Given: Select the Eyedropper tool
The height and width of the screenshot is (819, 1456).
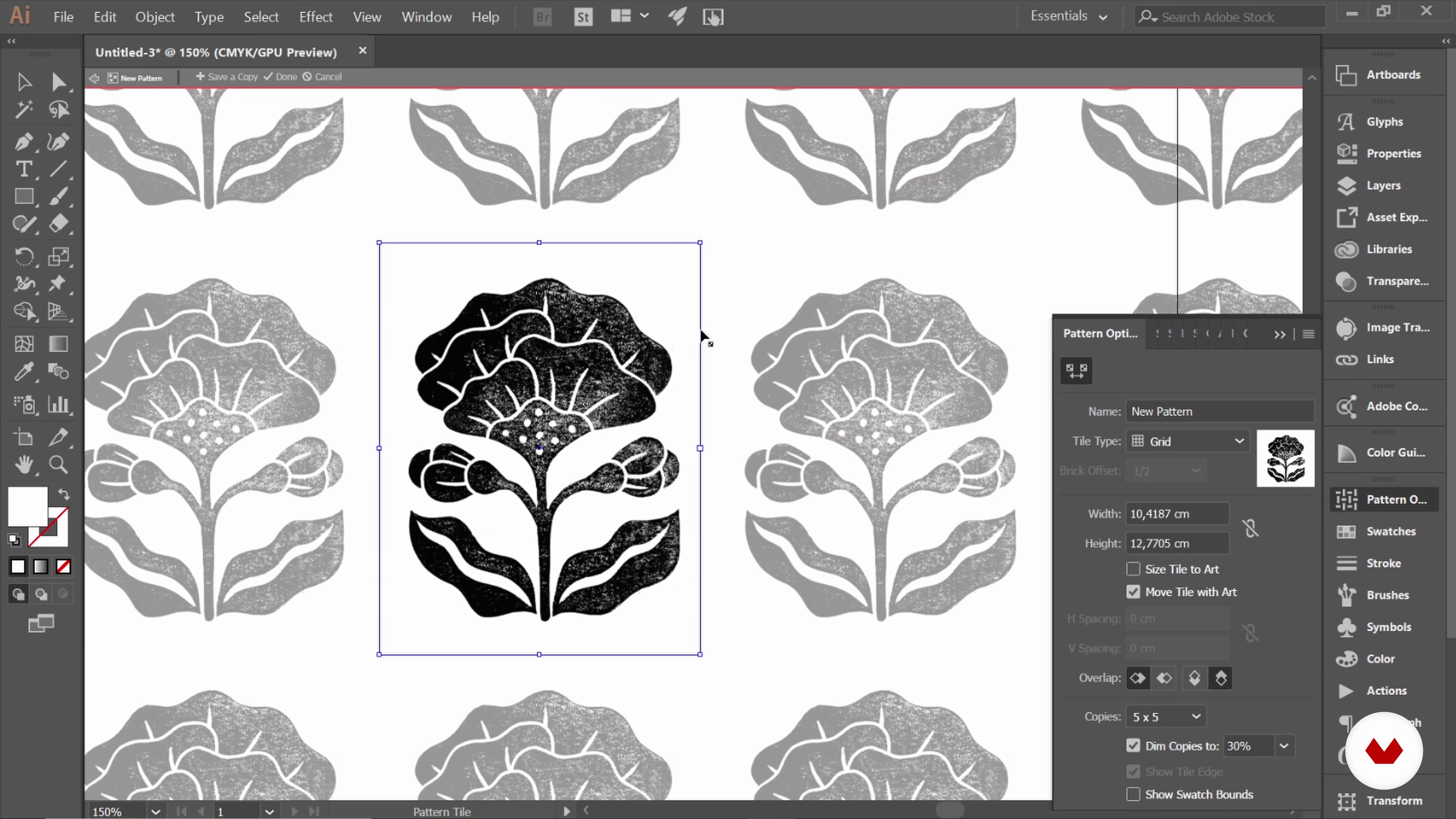Looking at the screenshot, I should click(24, 372).
